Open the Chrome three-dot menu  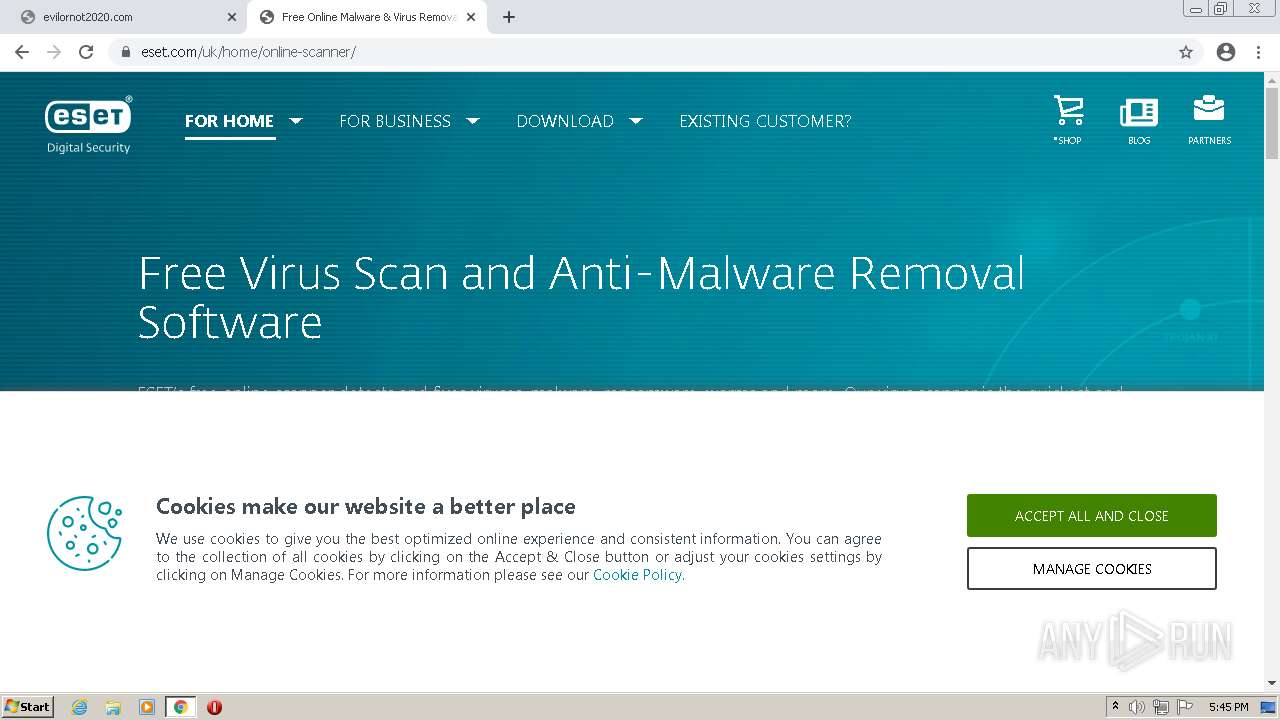tap(1258, 52)
